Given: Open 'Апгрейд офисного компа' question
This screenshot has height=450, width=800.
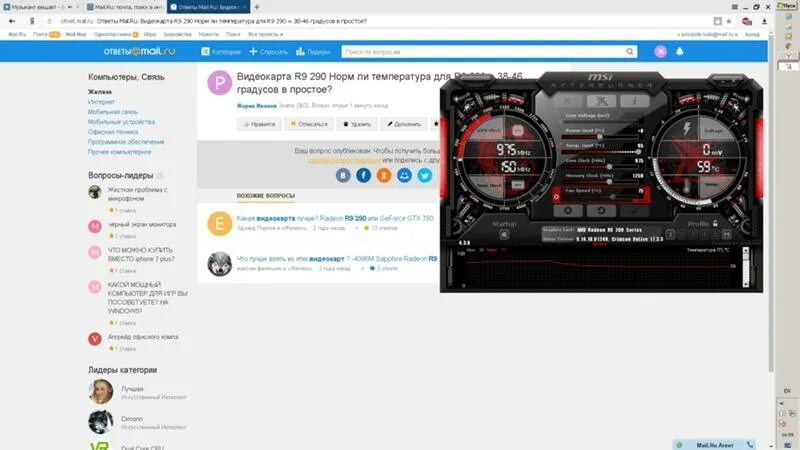Looking at the screenshot, I should click(143, 337).
